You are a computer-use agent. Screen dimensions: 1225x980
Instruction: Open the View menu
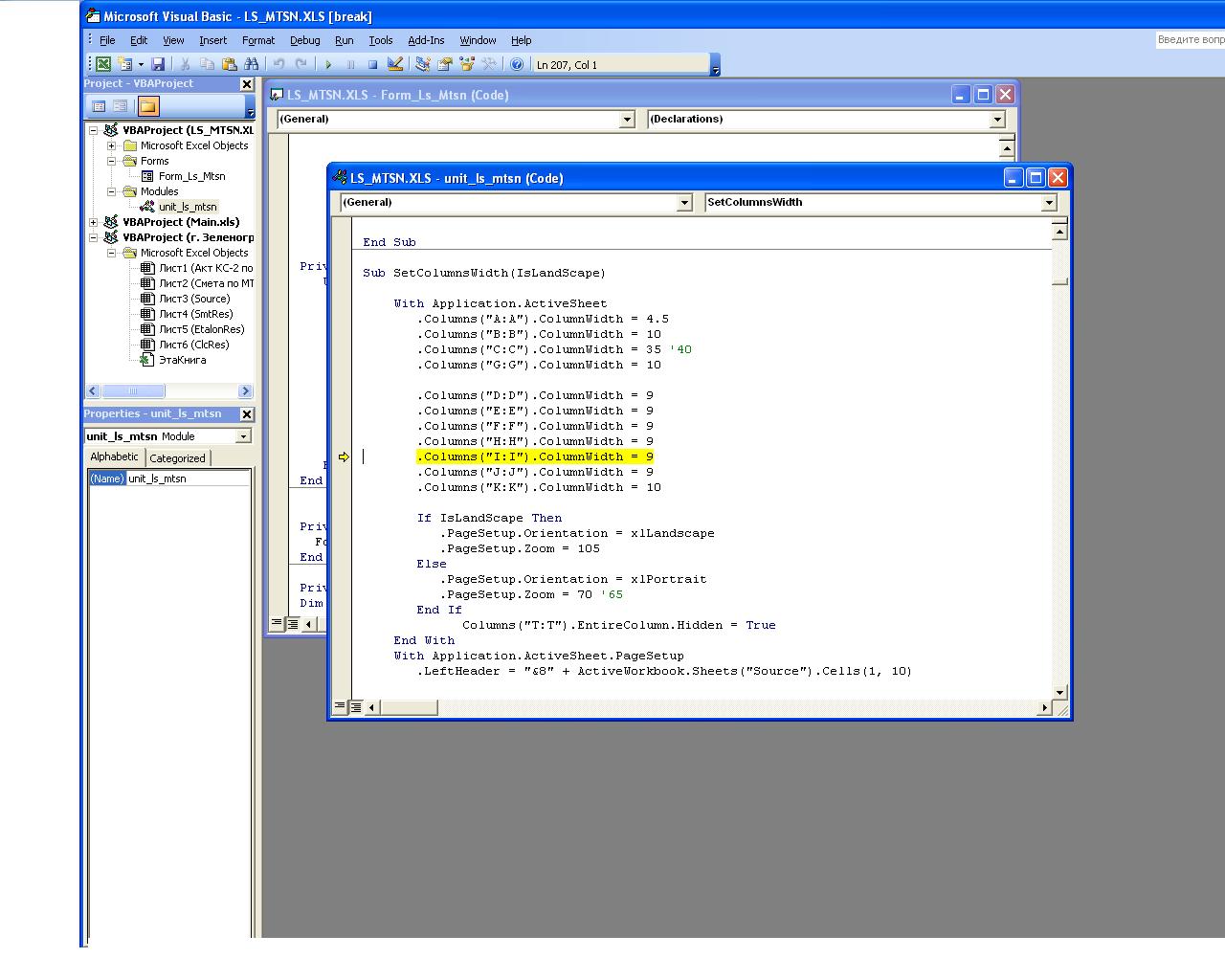click(x=173, y=40)
